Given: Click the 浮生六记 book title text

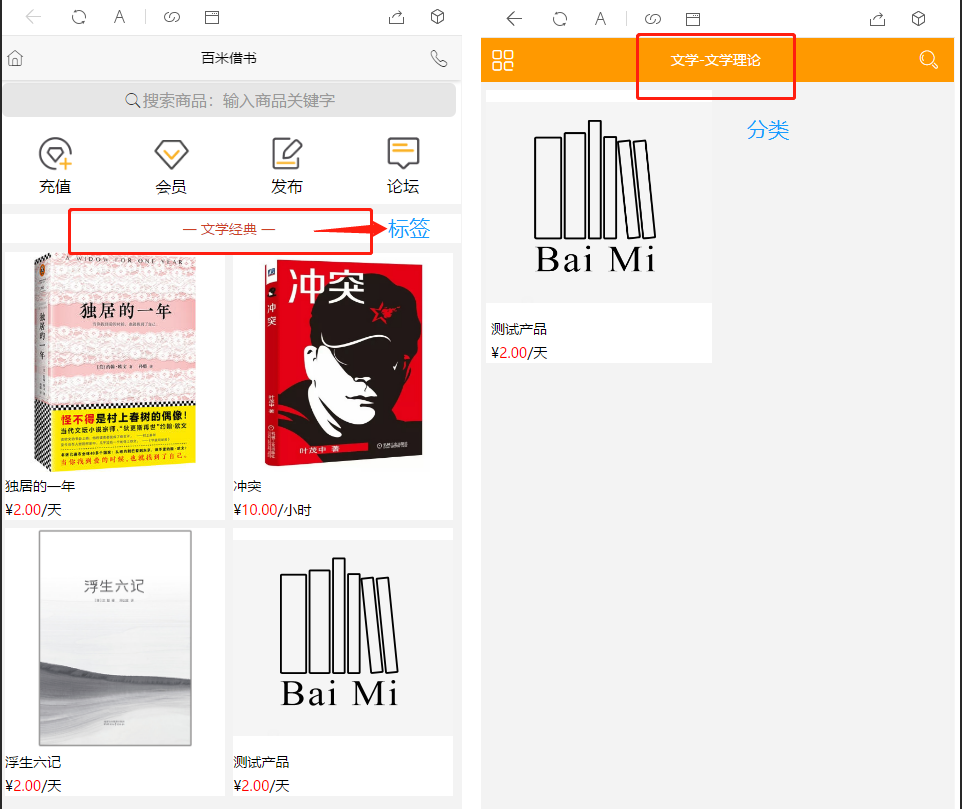Looking at the screenshot, I should [33, 762].
